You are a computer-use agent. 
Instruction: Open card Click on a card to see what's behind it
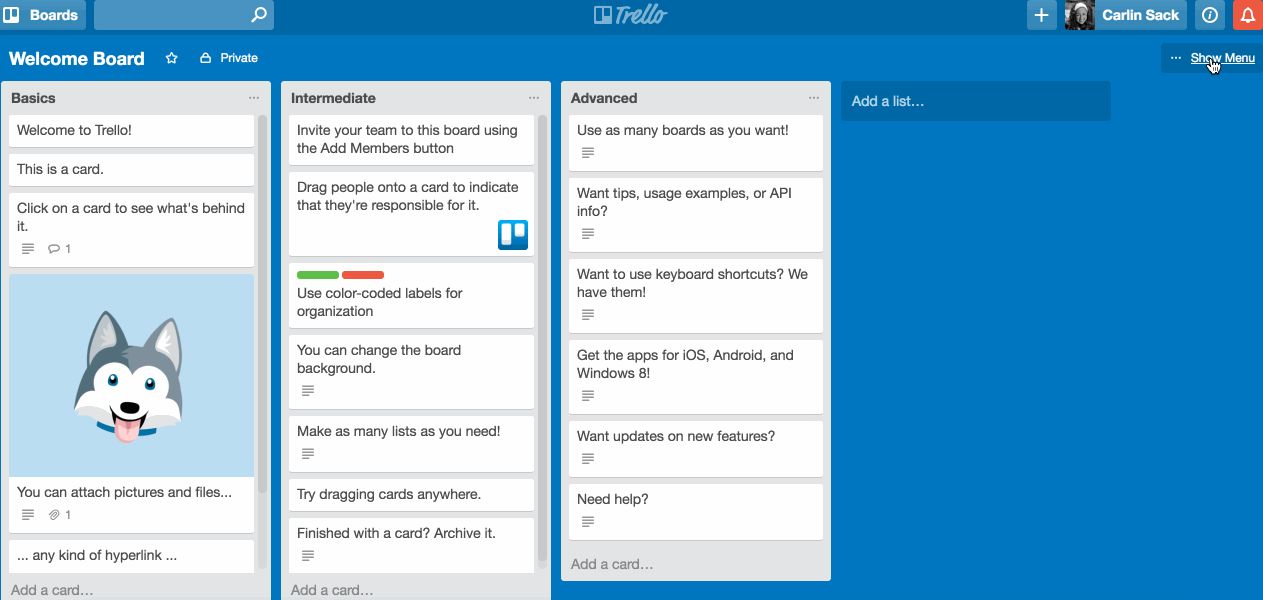132,229
